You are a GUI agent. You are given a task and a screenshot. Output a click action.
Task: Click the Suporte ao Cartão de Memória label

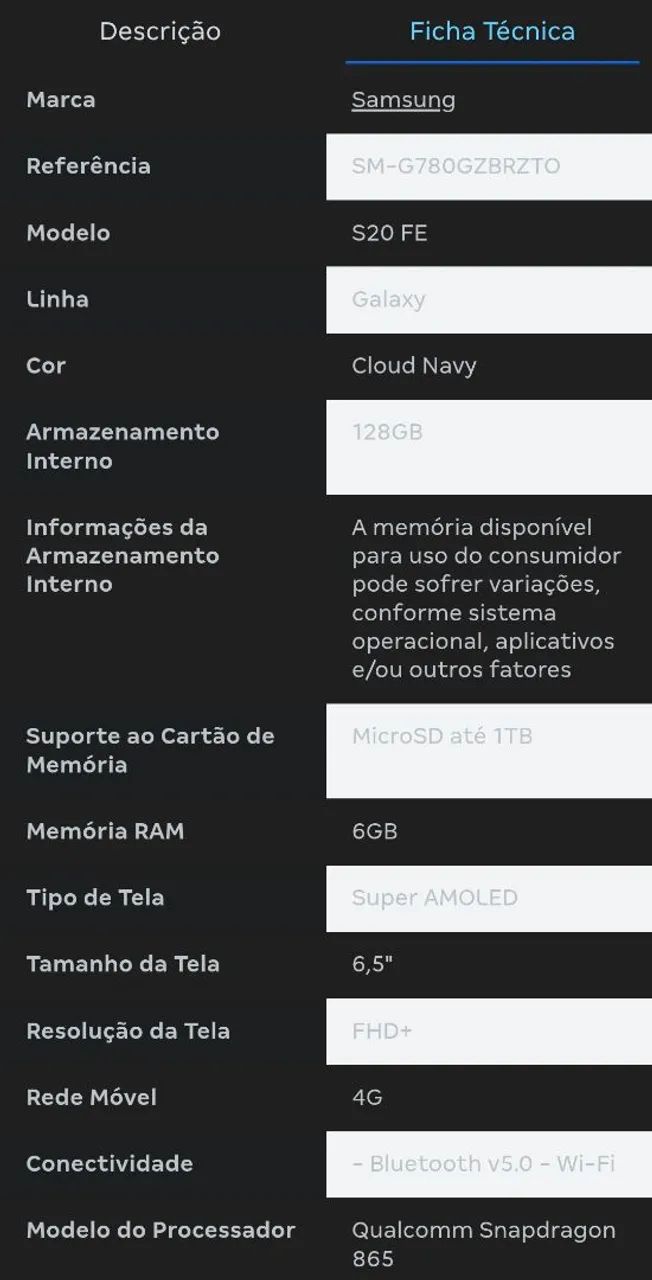[150, 751]
